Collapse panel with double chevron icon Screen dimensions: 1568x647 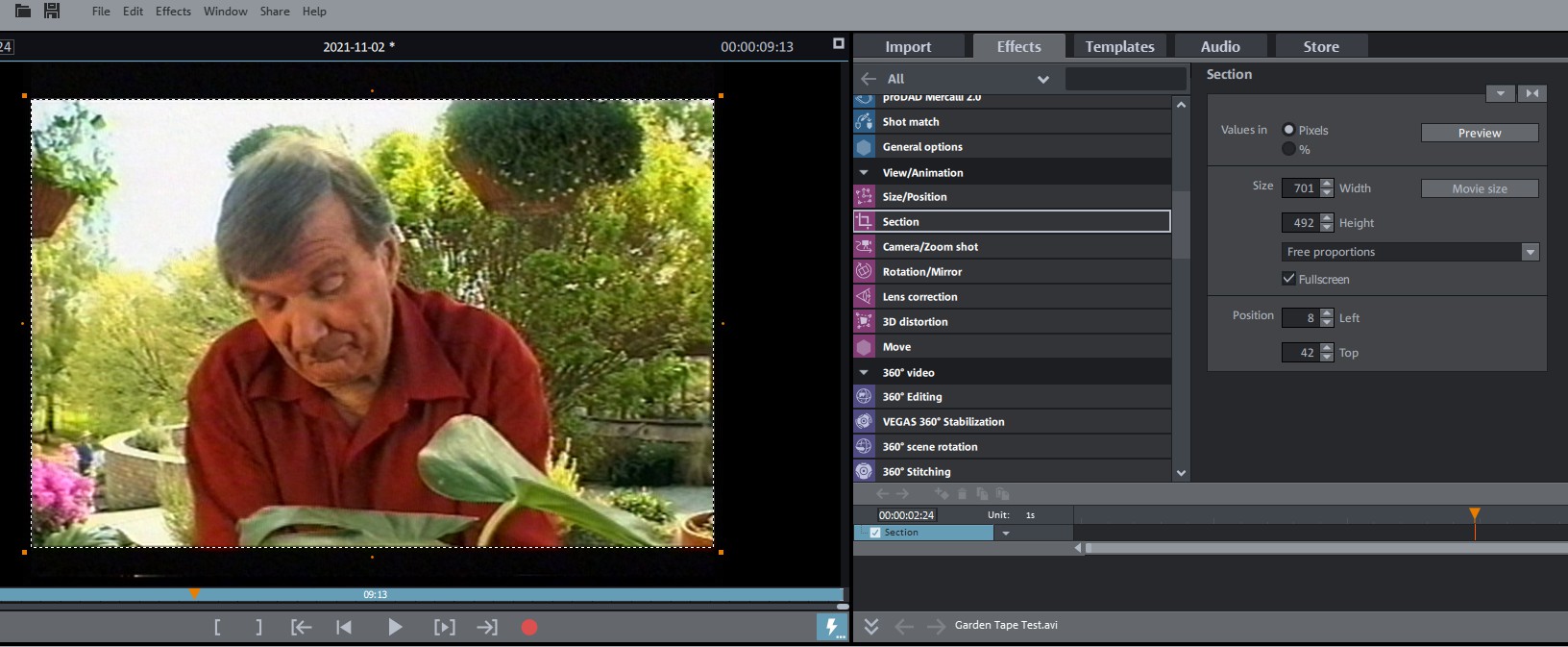click(x=870, y=627)
